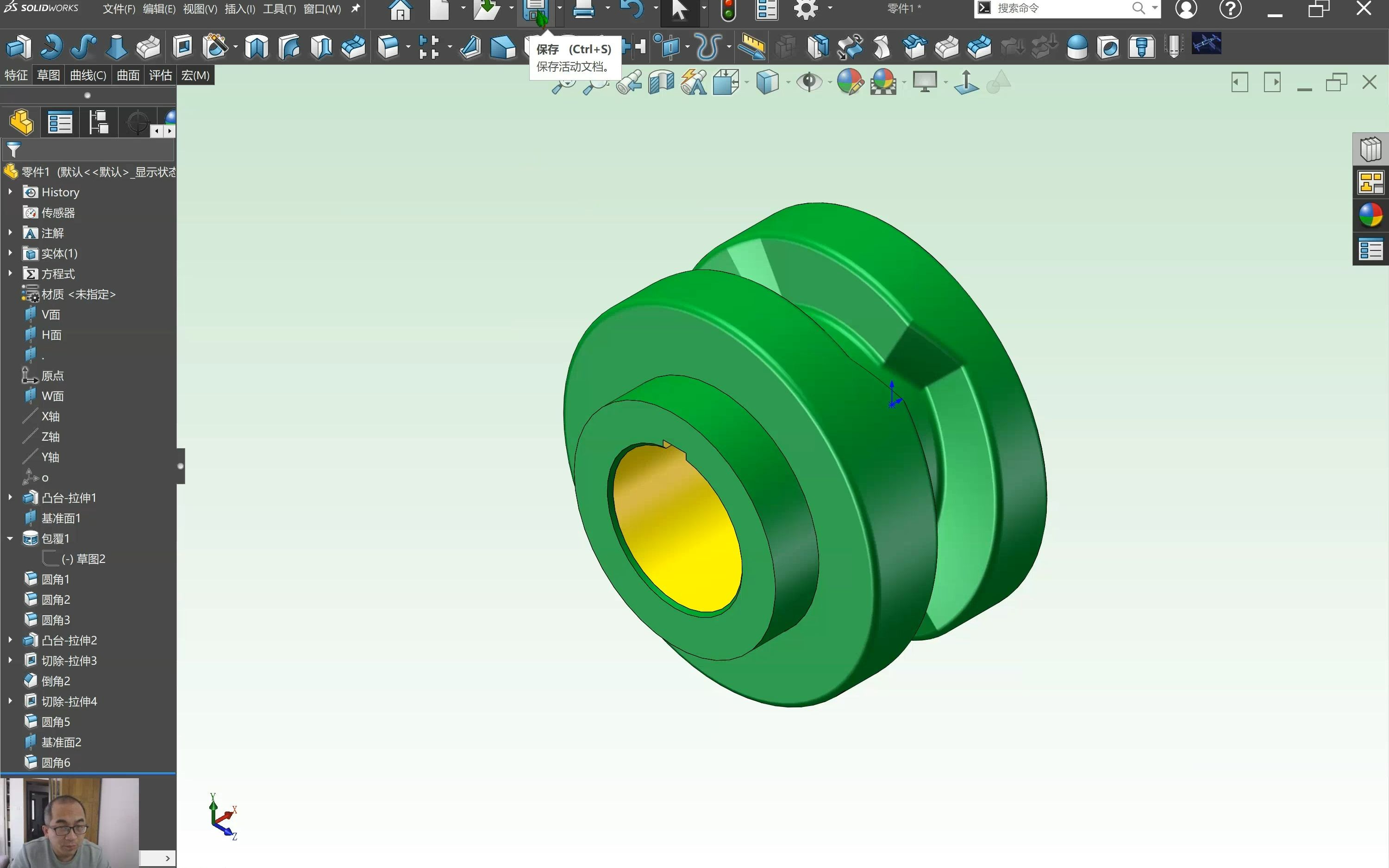1389x868 pixels.
Task: Select the Boundary Boss/Base tool
Action: tap(148, 46)
